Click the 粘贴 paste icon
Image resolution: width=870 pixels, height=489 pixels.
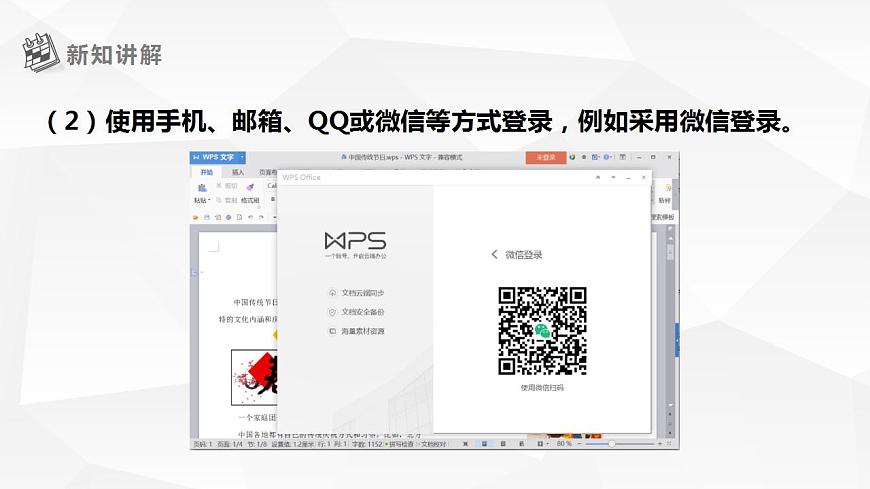pyautogui.click(x=202, y=188)
